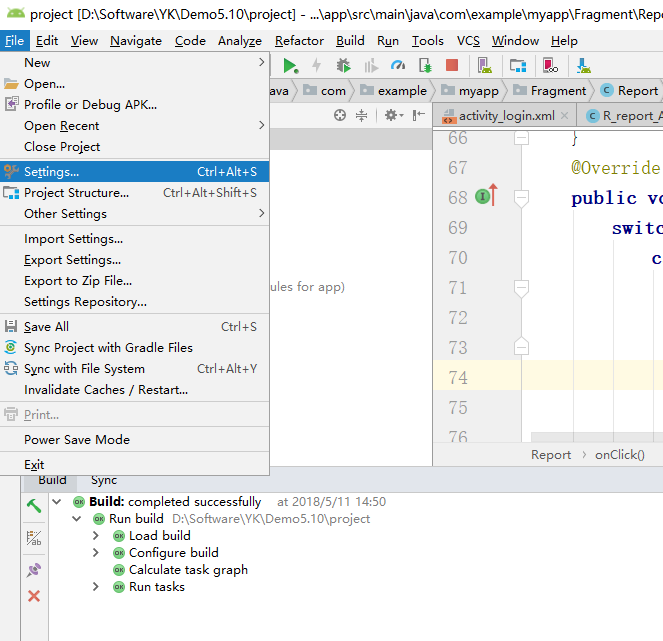The height and width of the screenshot is (641, 663).
Task: Click the toggle view icon in build panel
Action: point(34,538)
